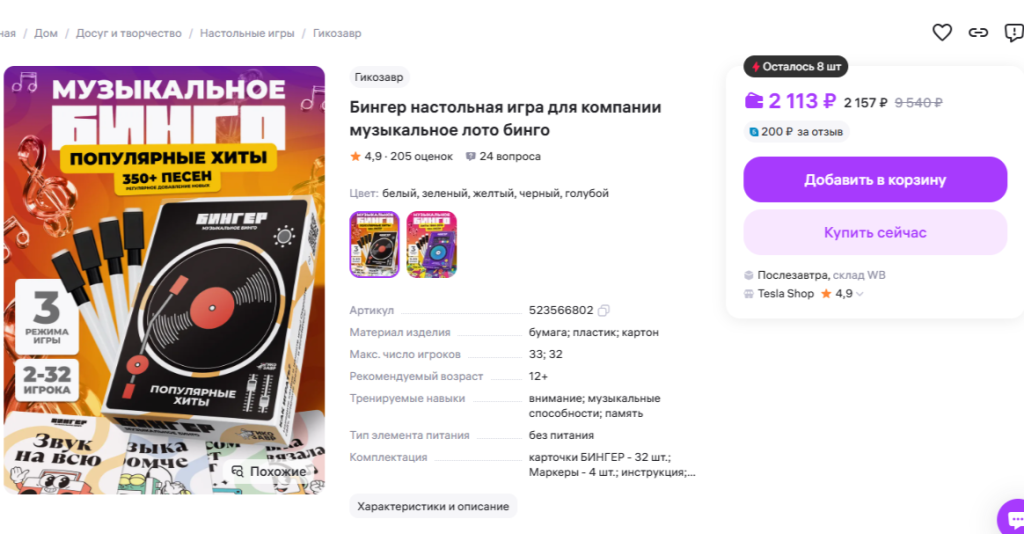Show similar items via Похожие button
The height and width of the screenshot is (534, 1024).
(269, 471)
